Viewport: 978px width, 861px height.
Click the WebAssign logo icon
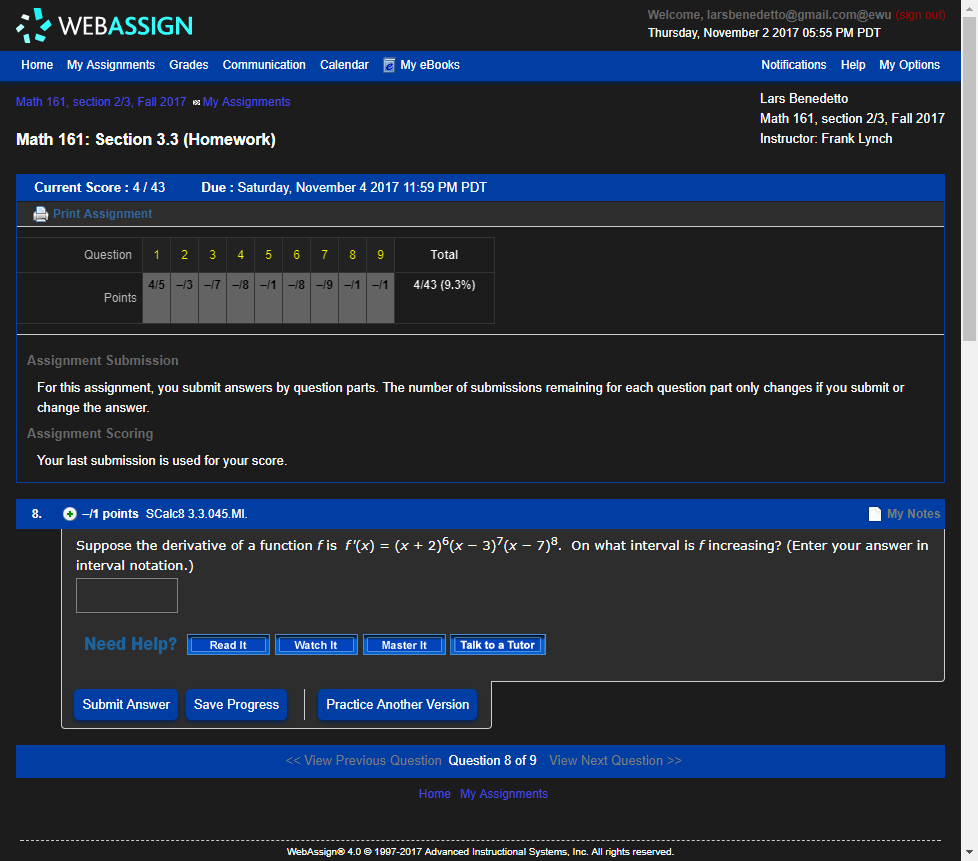click(x=32, y=25)
